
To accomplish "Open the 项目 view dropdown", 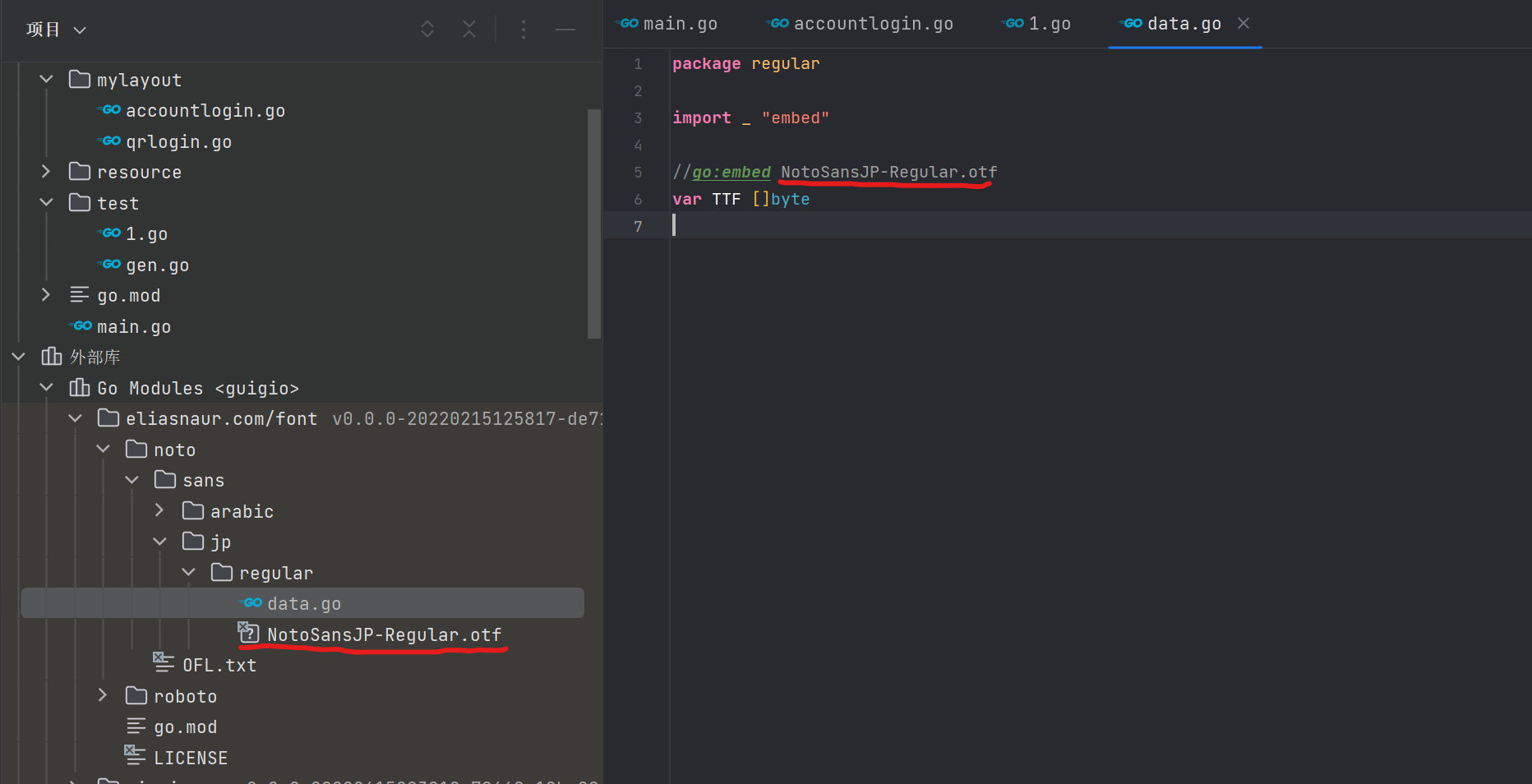I will (56, 30).
